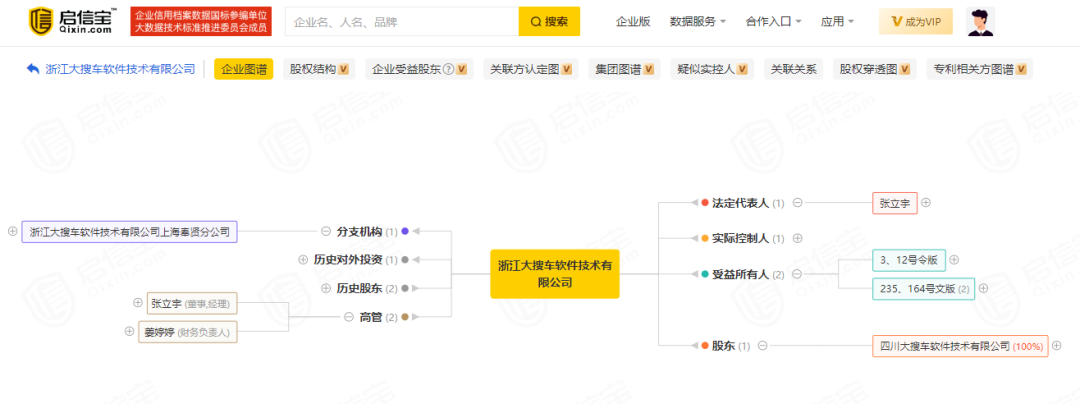The width and height of the screenshot is (1080, 404).
Task: Go back via 浙江大搜车软件技术有限公司 arrow link
Action: pyautogui.click(x=111, y=69)
